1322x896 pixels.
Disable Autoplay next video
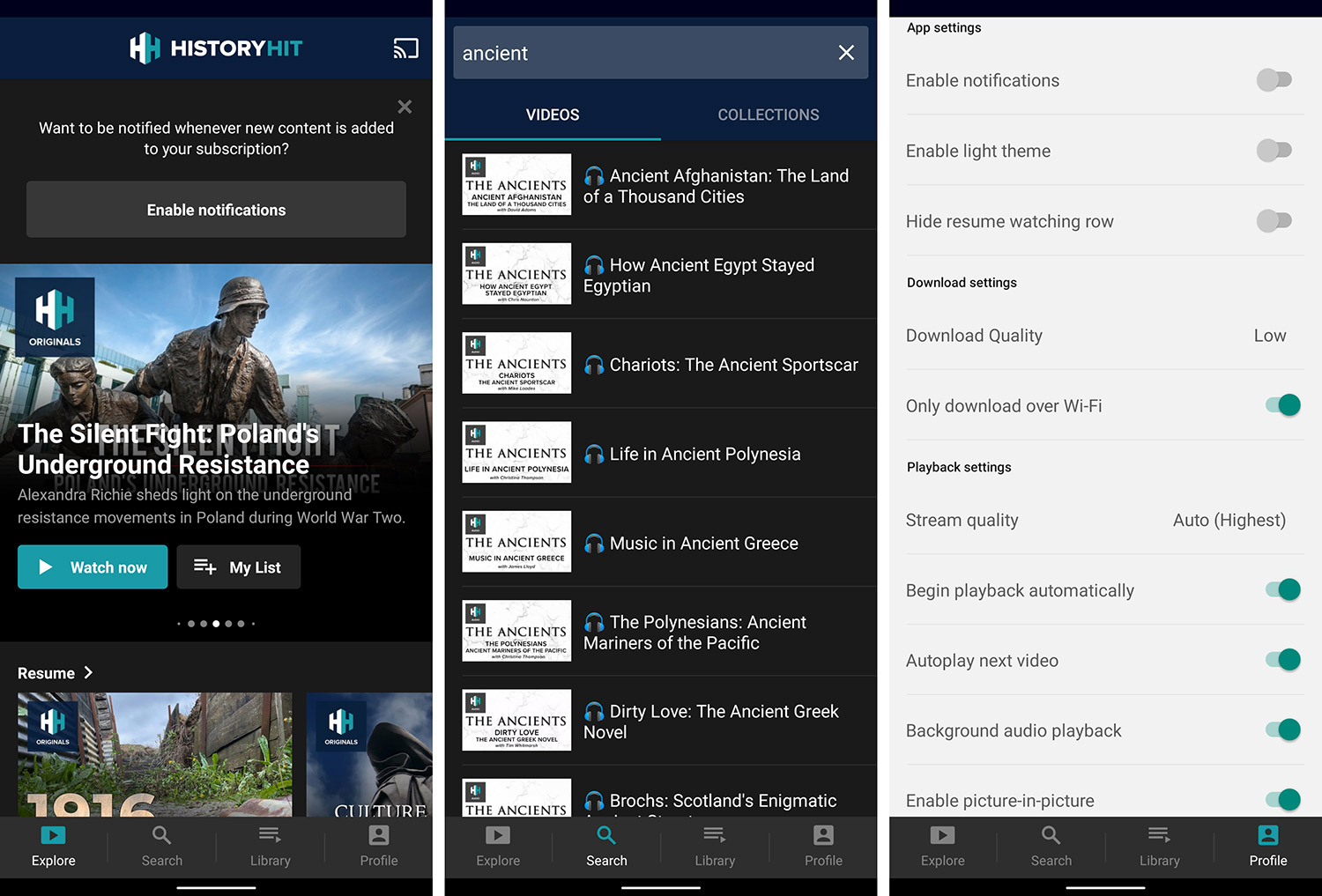1281,659
